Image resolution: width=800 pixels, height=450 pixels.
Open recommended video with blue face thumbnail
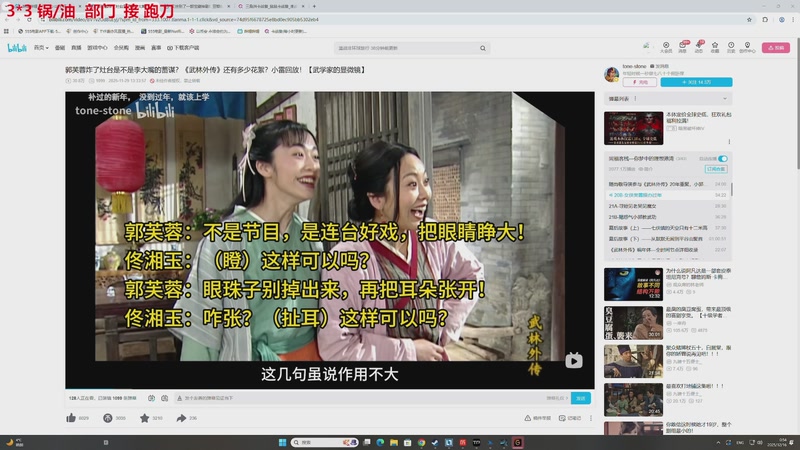tap(634, 284)
